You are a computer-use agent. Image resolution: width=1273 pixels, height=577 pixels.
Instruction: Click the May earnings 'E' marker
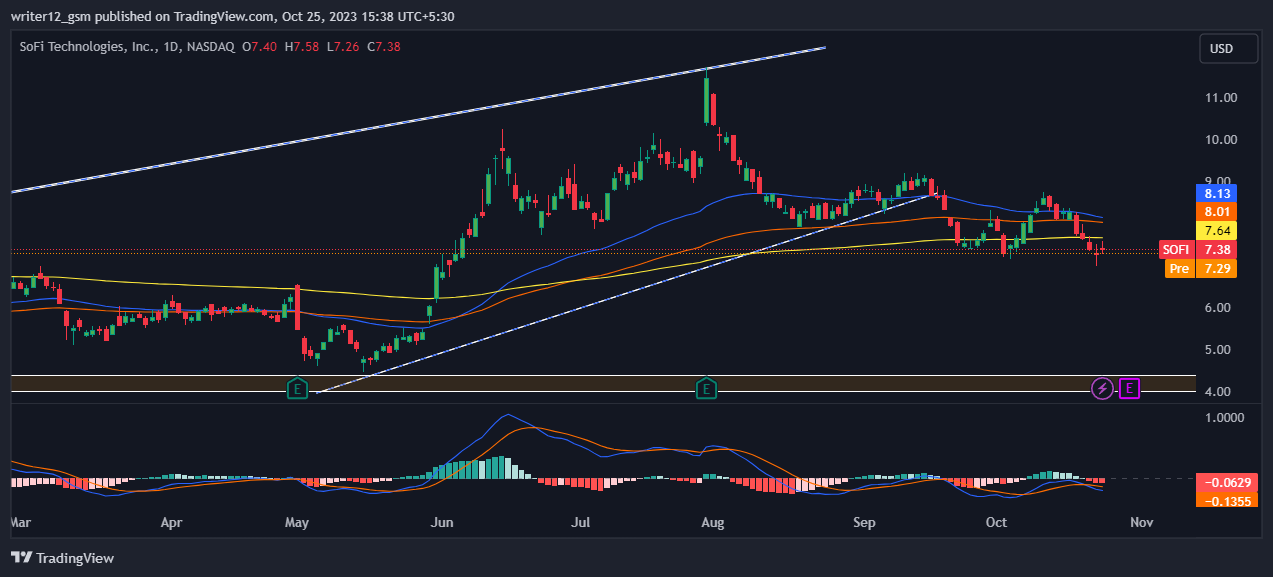click(297, 388)
